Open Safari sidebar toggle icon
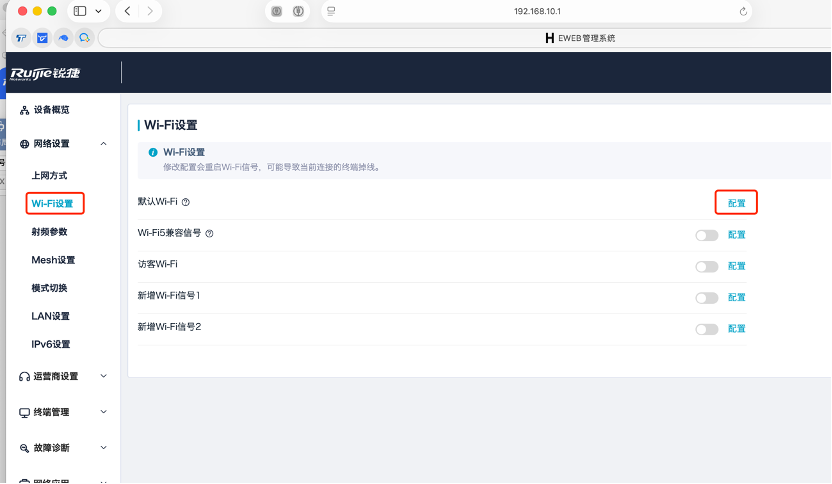Viewport: 832px width, 484px height. click(x=80, y=11)
